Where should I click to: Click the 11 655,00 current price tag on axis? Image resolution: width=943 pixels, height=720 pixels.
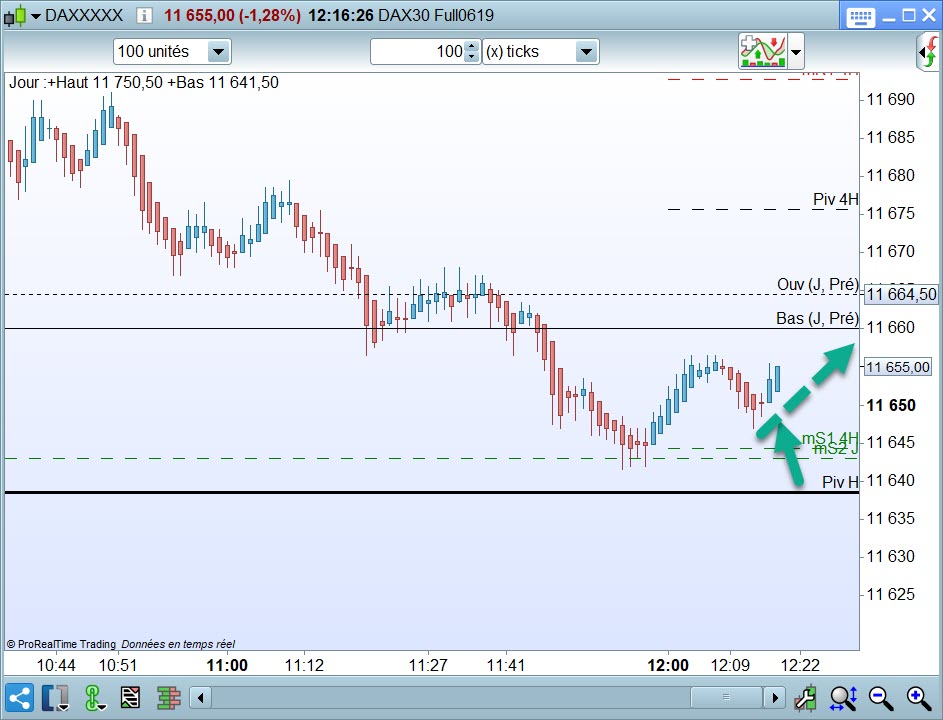(898, 367)
